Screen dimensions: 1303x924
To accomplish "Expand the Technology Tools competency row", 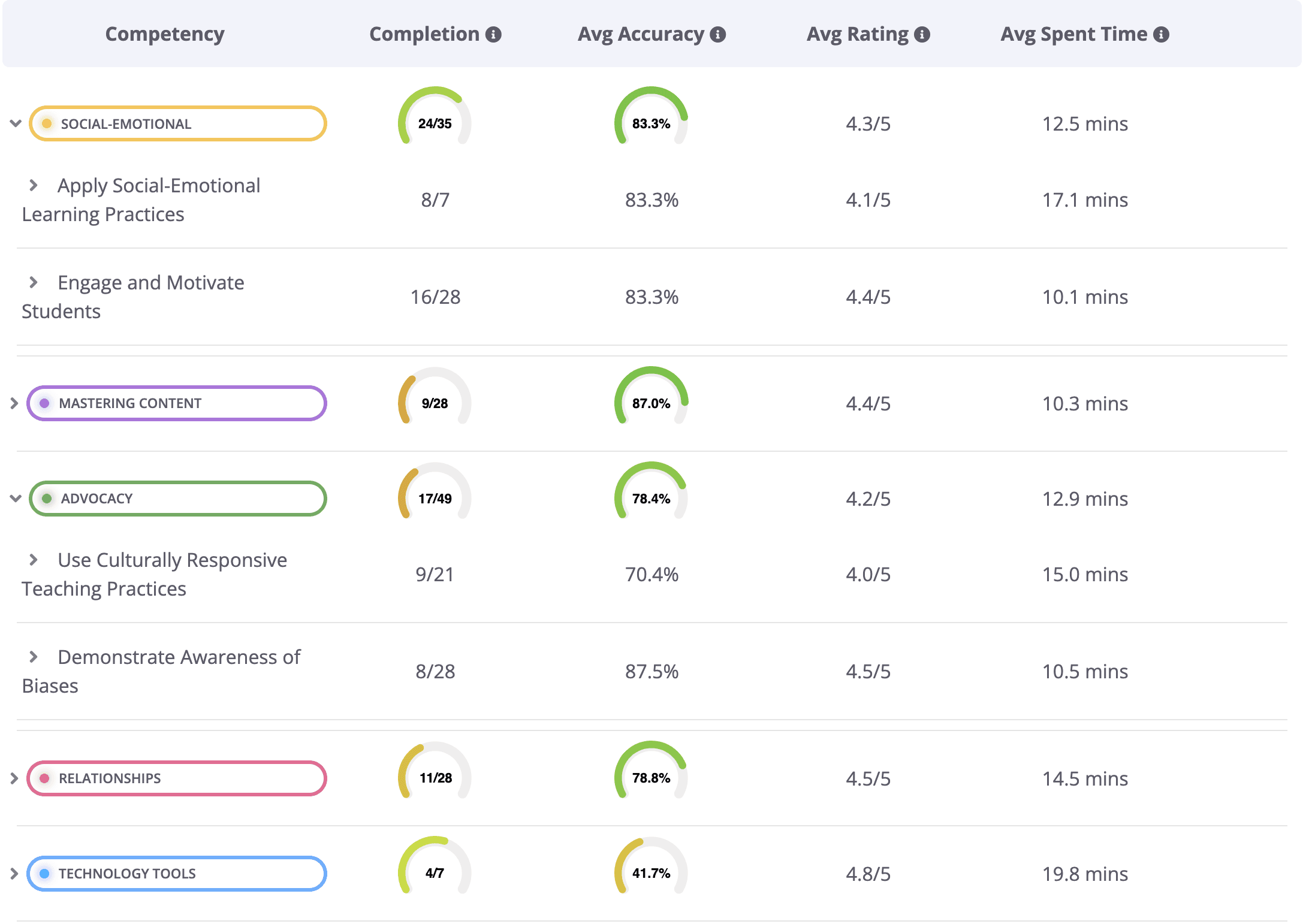I will [14, 874].
